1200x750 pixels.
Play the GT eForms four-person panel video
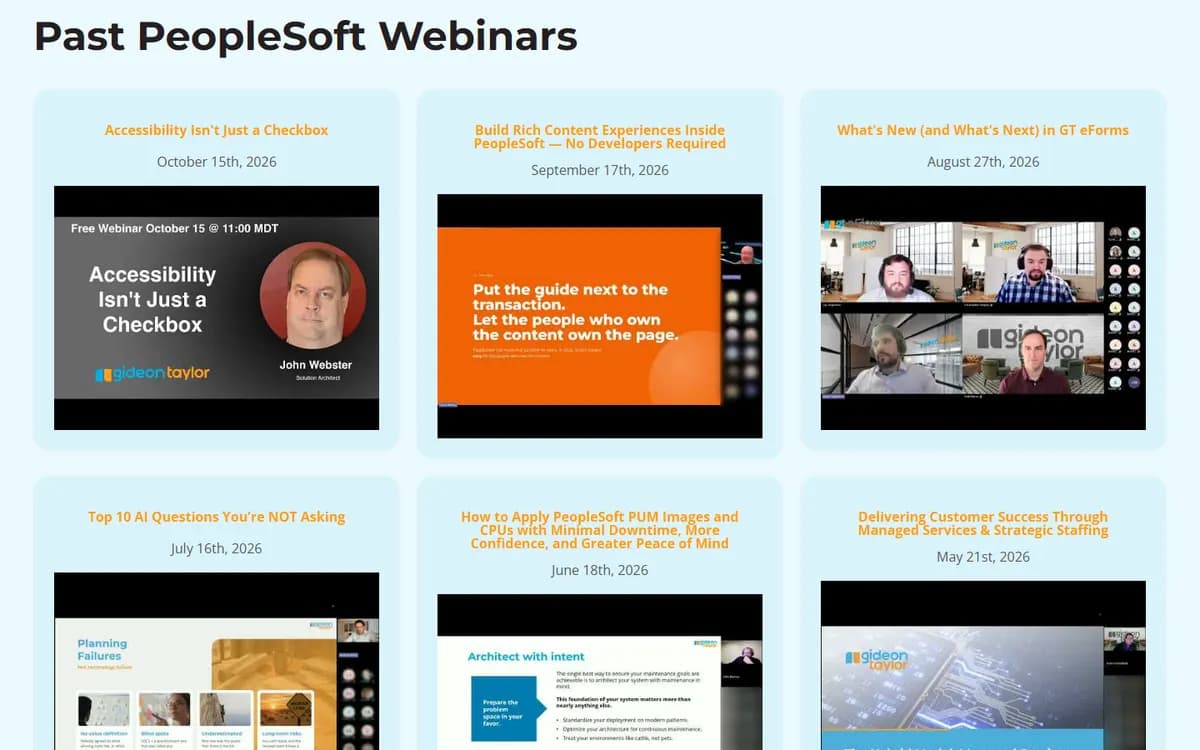coord(983,308)
